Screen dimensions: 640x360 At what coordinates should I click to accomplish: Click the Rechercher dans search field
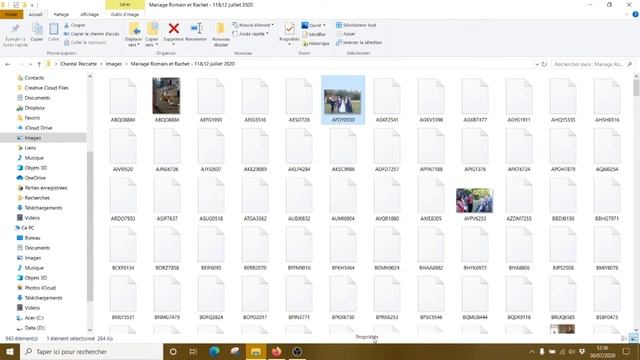pyautogui.click(x=592, y=64)
